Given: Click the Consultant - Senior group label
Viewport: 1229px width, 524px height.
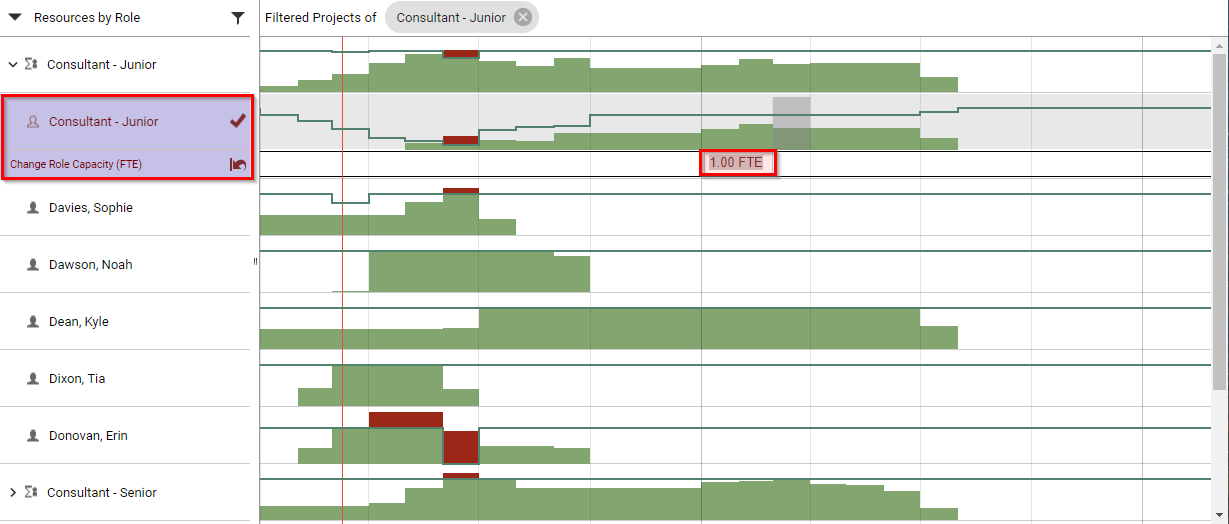Looking at the screenshot, I should click(x=102, y=492).
